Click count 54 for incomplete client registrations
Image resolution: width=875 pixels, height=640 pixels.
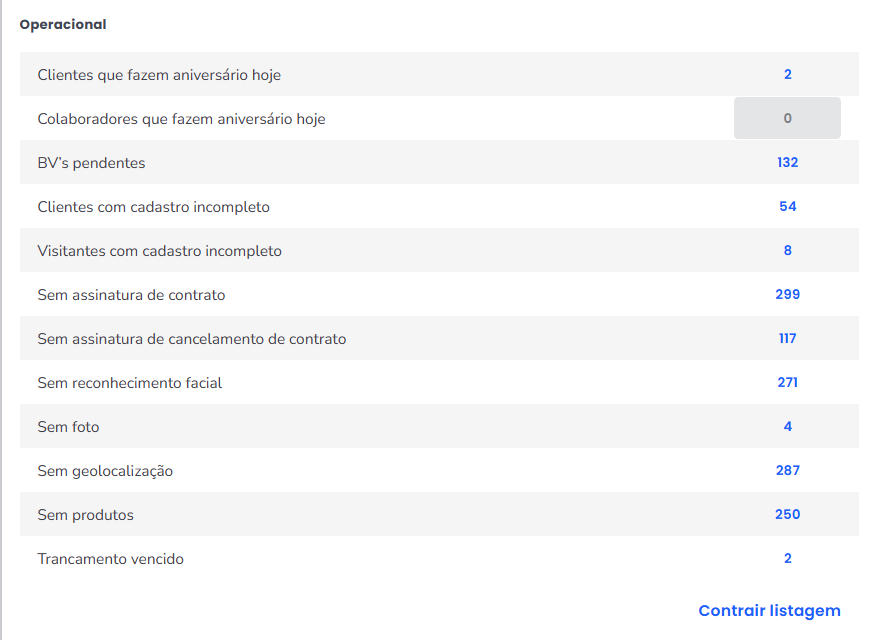788,207
